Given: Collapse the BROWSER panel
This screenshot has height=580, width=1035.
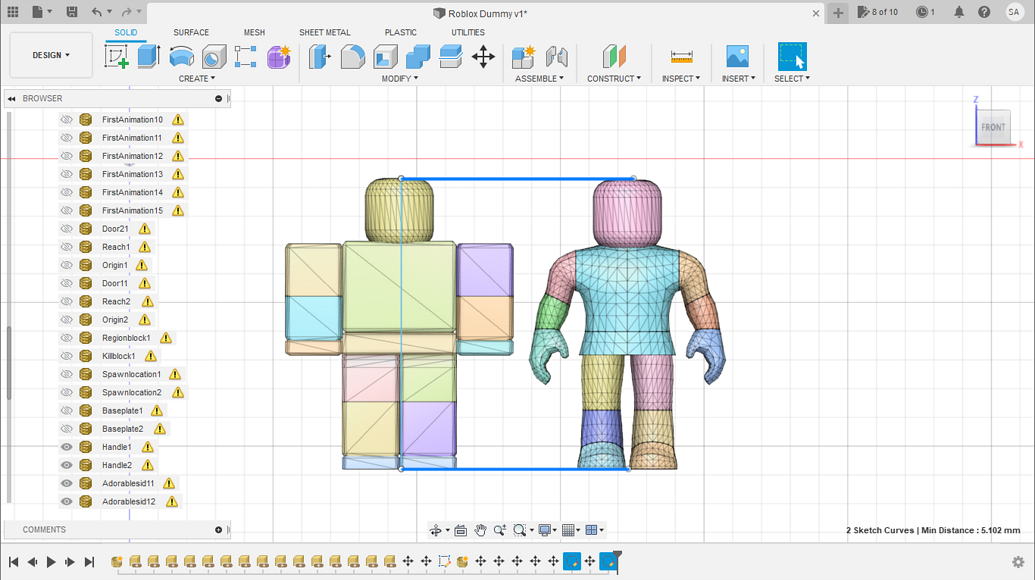Looking at the screenshot, I should point(11,98).
